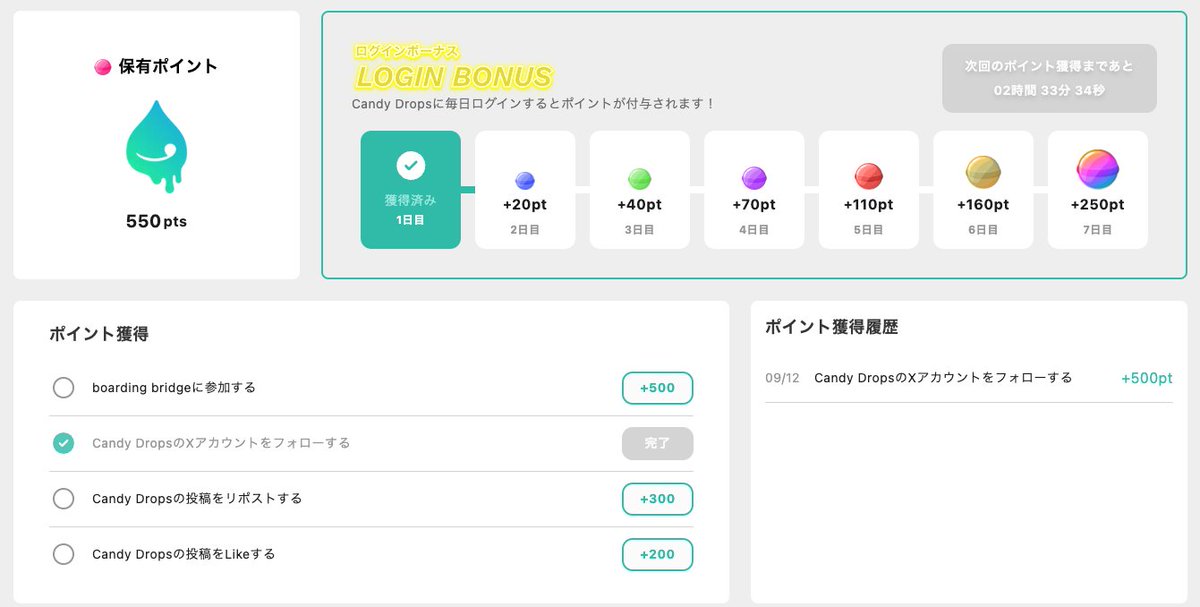Click the boarding bridgeに参加する task text
Image resolution: width=1200 pixels, height=607 pixels.
[174, 387]
